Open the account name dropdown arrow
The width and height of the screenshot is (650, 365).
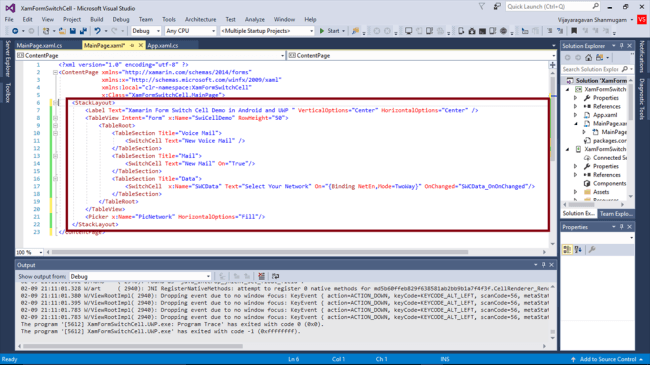pos(632,19)
